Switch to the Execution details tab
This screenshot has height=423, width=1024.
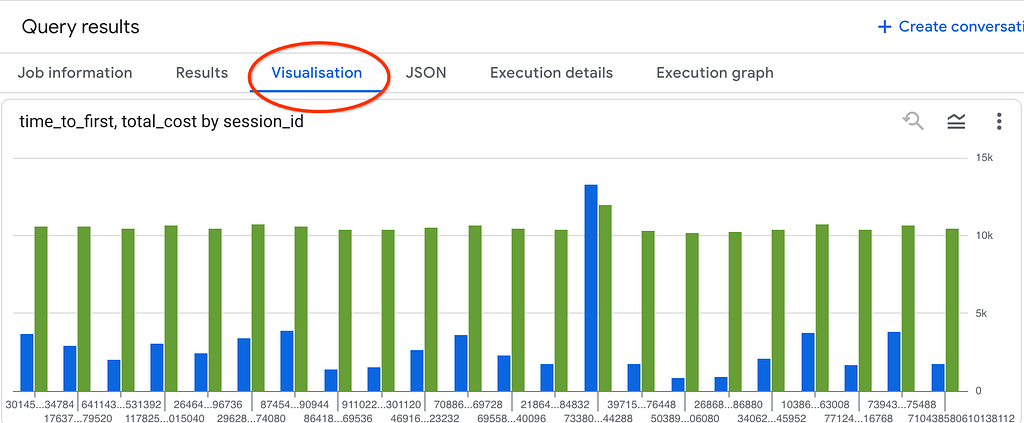551,72
